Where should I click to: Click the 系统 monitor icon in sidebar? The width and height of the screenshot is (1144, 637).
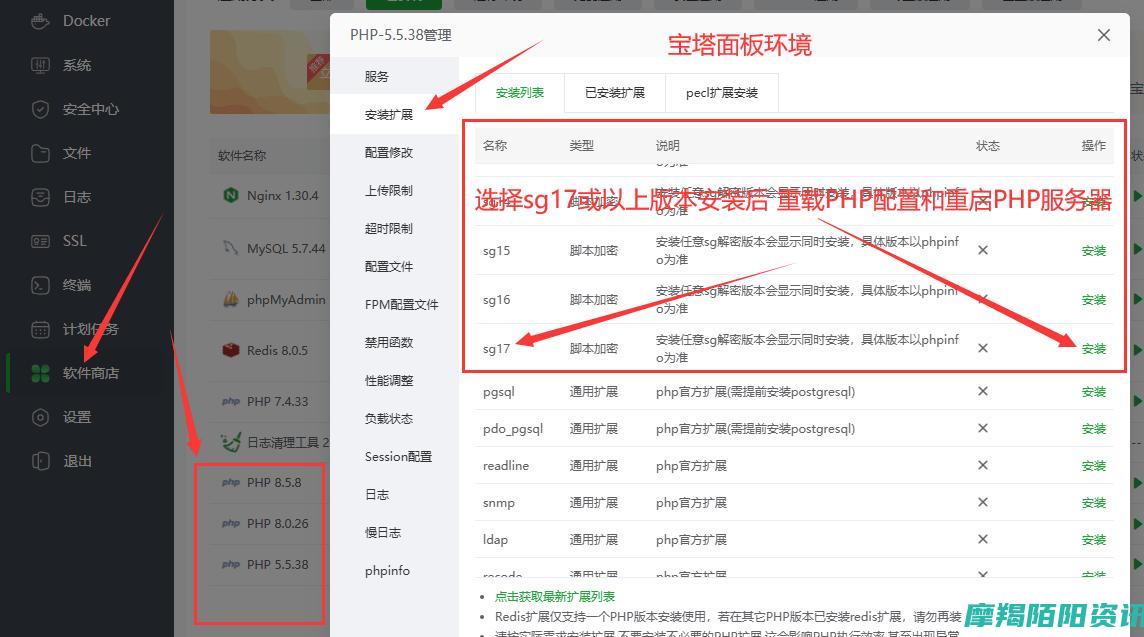[x=40, y=65]
